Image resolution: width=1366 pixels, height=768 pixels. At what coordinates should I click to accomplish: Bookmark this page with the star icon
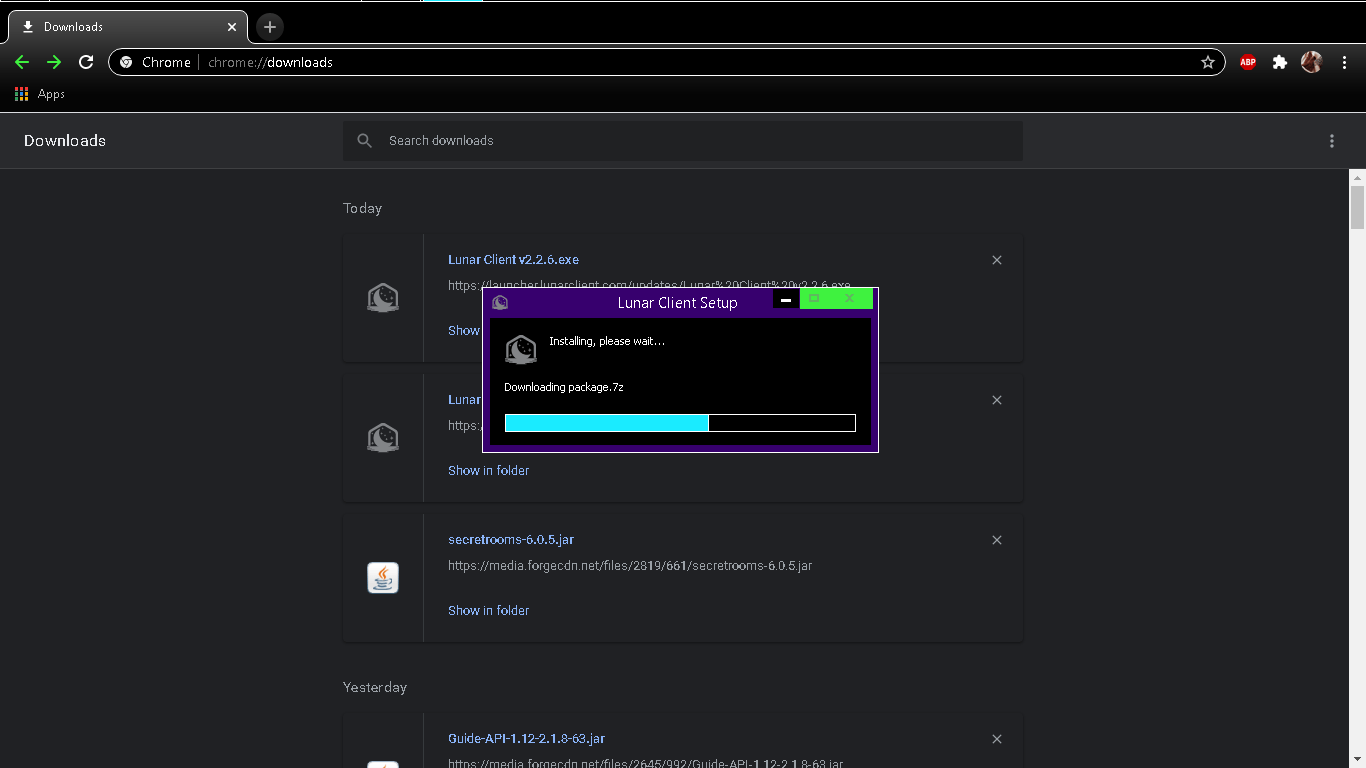tap(1207, 62)
